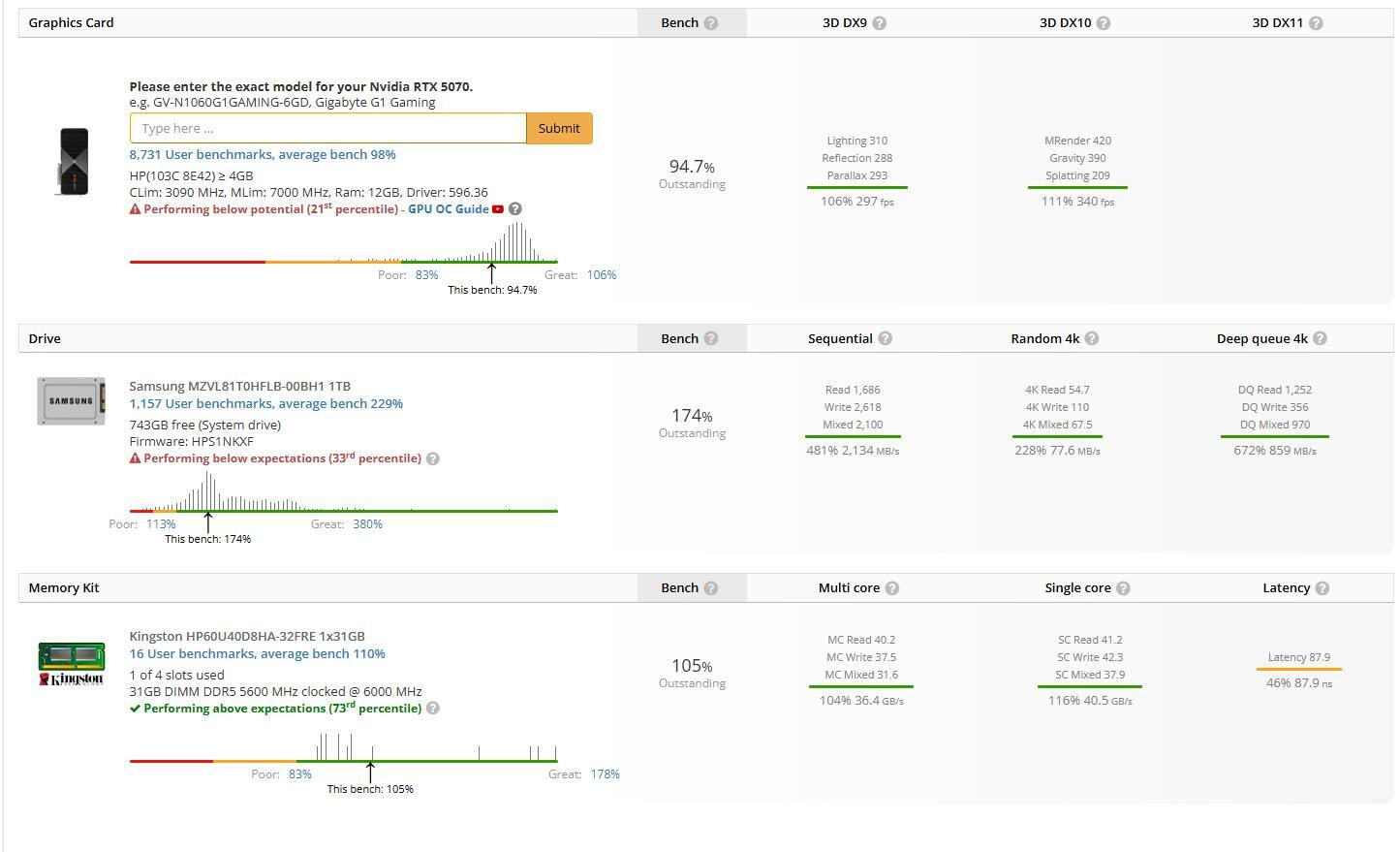Open the 3D DX9 help icon
Viewport: 1400px width, 852px height.
pyautogui.click(x=880, y=23)
